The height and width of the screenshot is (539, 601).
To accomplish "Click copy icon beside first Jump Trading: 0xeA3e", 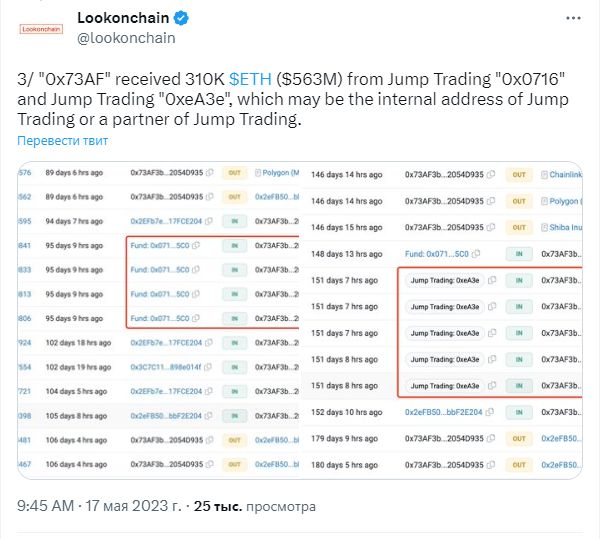I will tap(492, 280).
